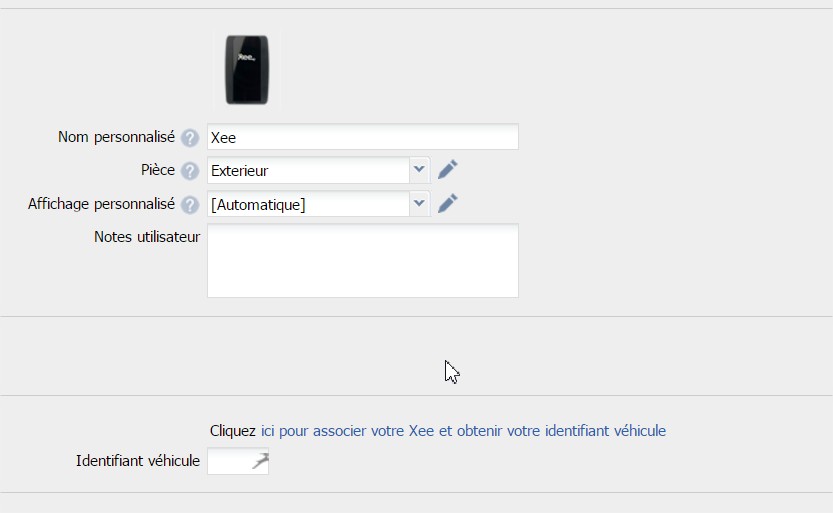Edit rooms with pencil beside Exterieur
This screenshot has width=833, height=513.
447,169
